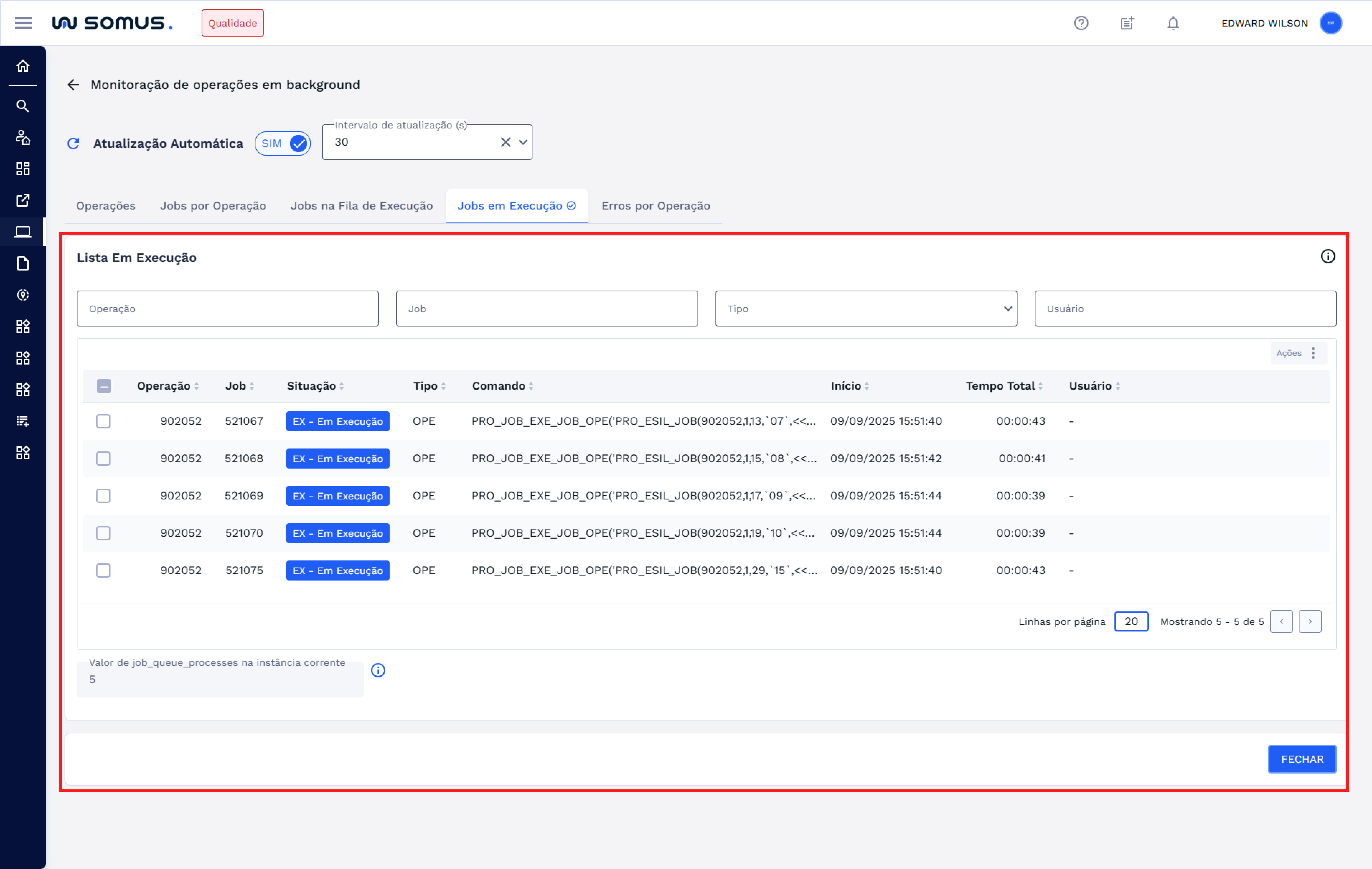Image resolution: width=1372 pixels, height=869 pixels.
Task: Check the box for job 521075
Action: 103,570
